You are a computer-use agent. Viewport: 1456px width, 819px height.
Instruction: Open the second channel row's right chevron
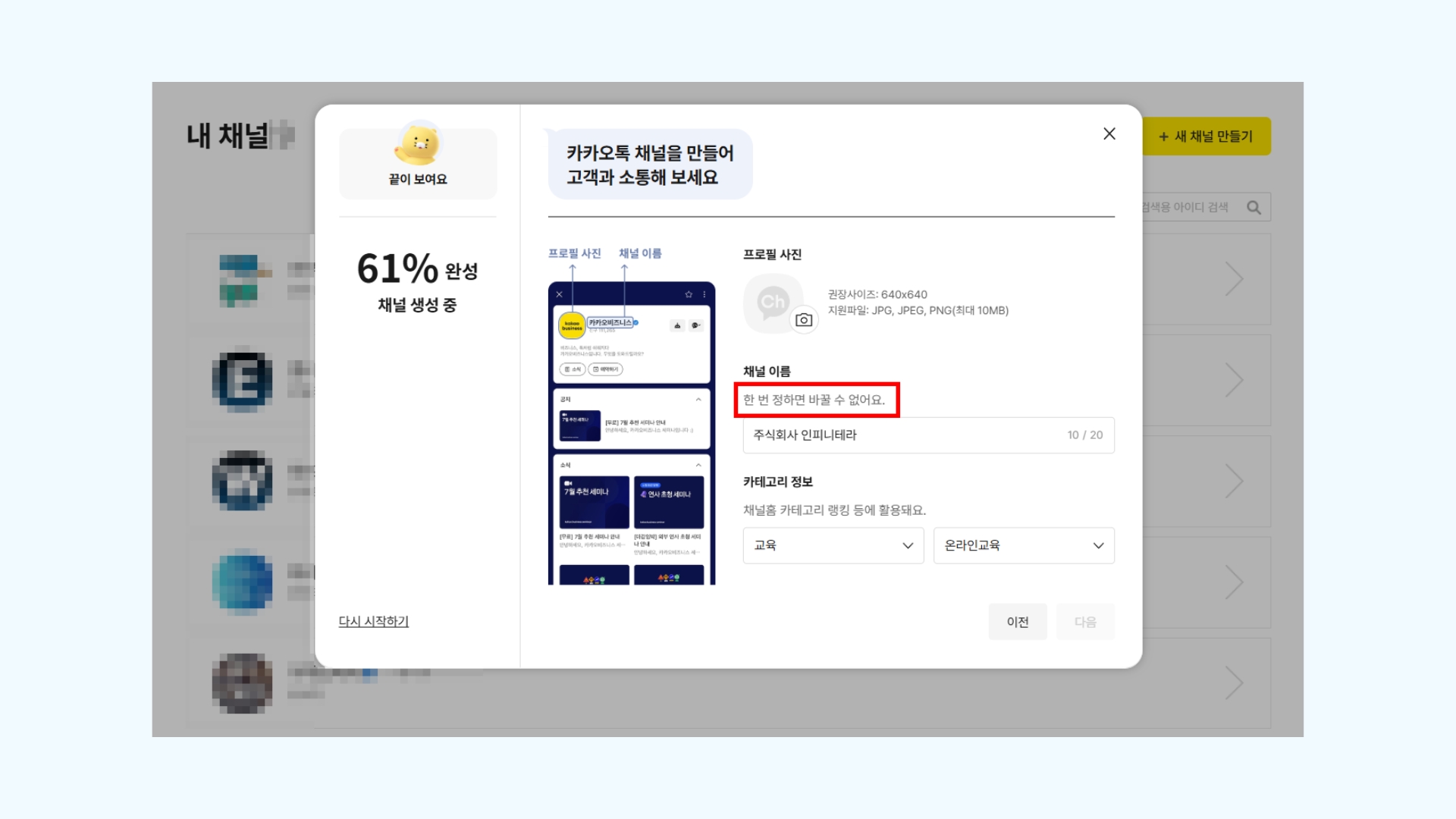[x=1234, y=380]
